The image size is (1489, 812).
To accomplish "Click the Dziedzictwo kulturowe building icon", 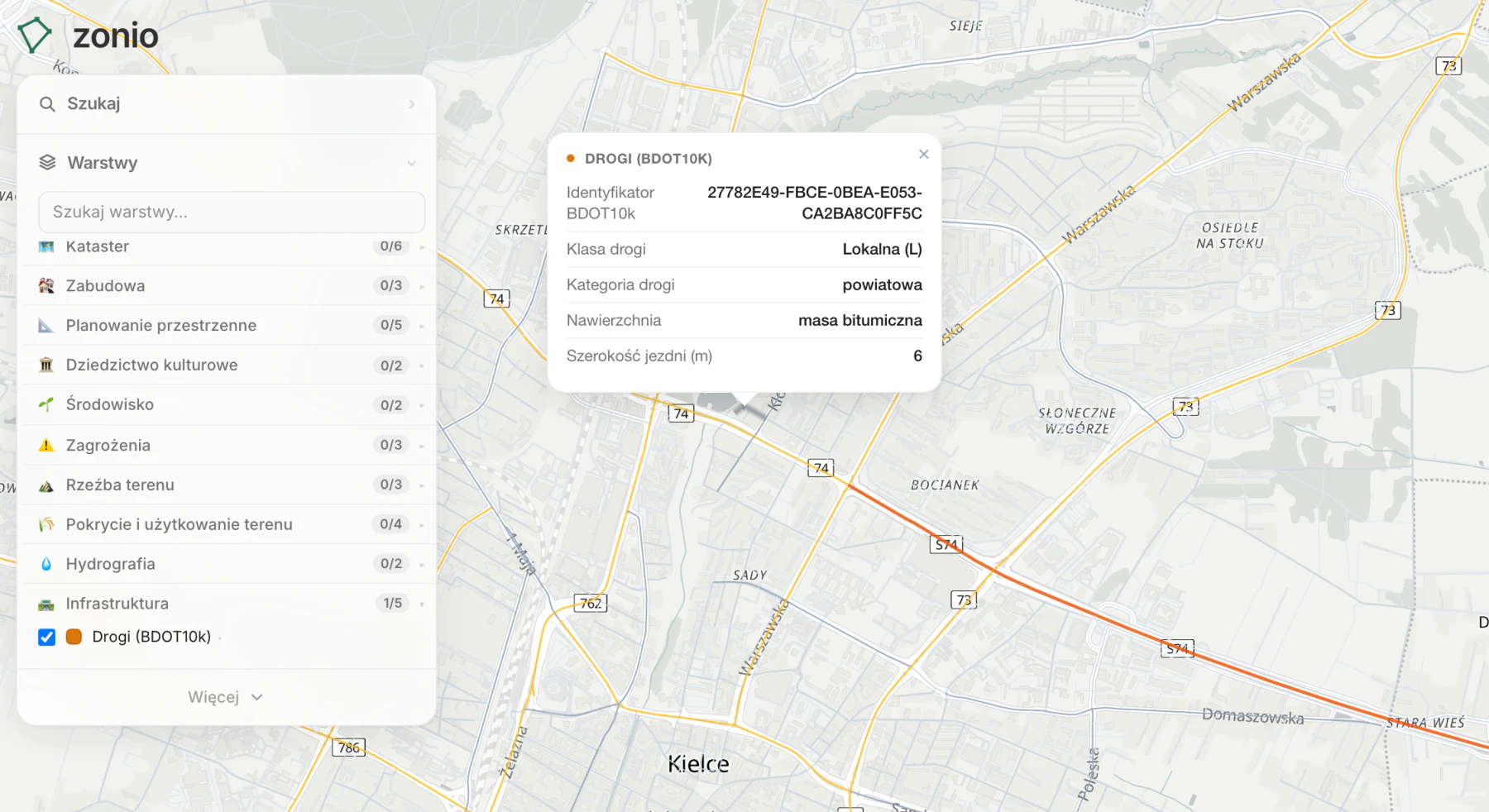I will coord(46,365).
